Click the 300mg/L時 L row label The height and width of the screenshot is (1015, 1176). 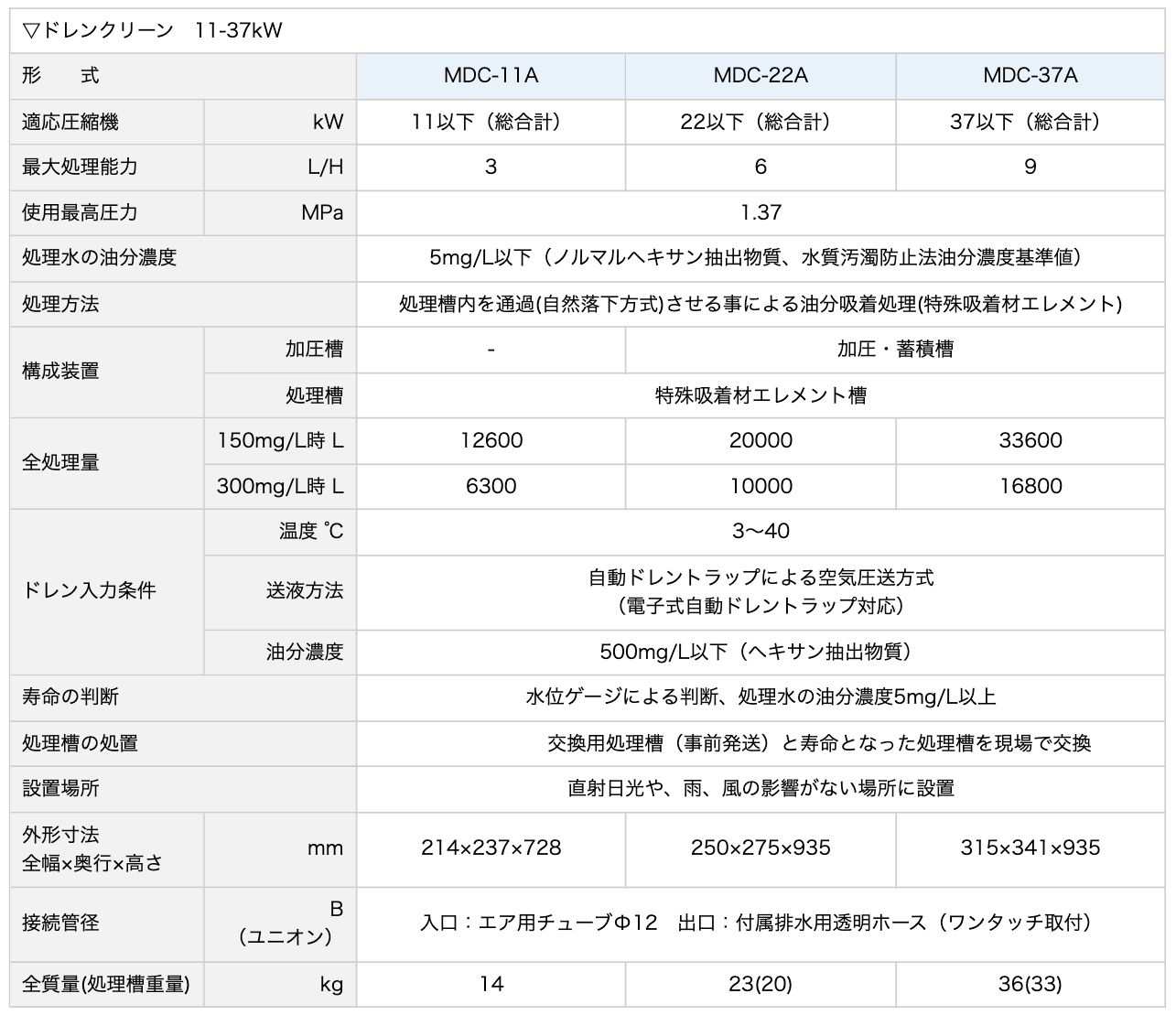[x=280, y=487]
